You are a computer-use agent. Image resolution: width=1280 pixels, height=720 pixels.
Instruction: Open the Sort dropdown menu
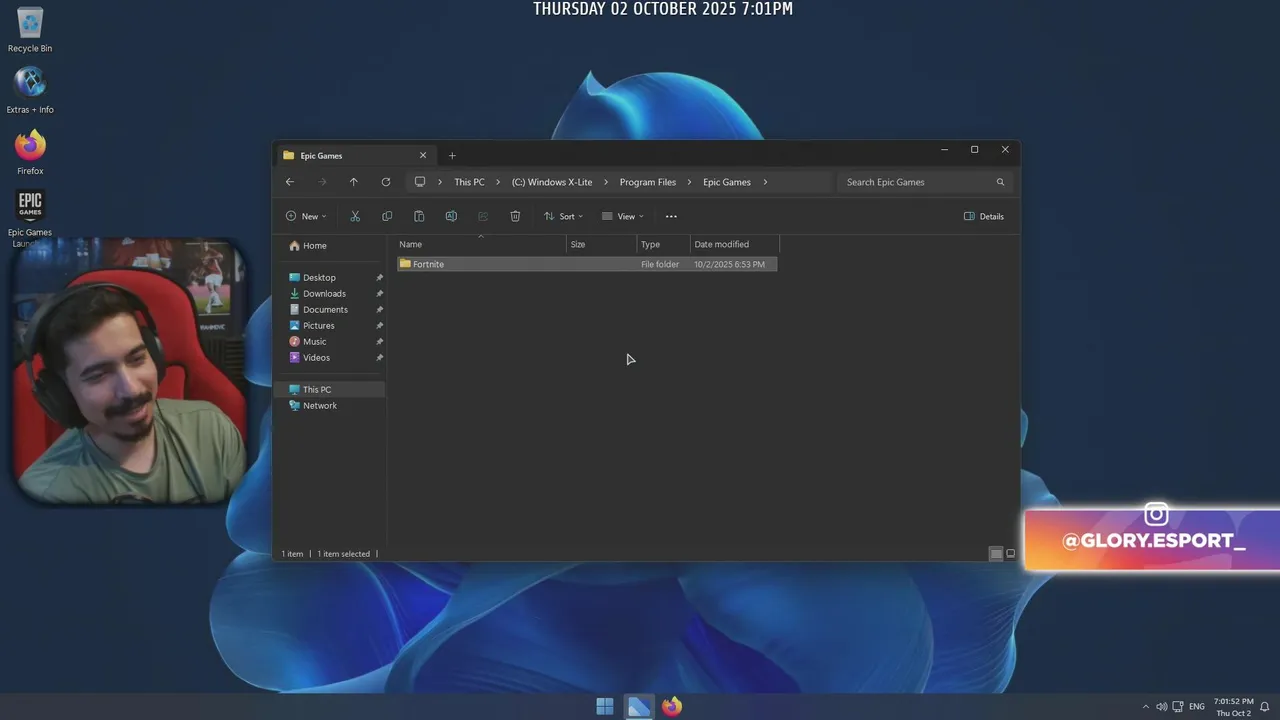click(563, 216)
